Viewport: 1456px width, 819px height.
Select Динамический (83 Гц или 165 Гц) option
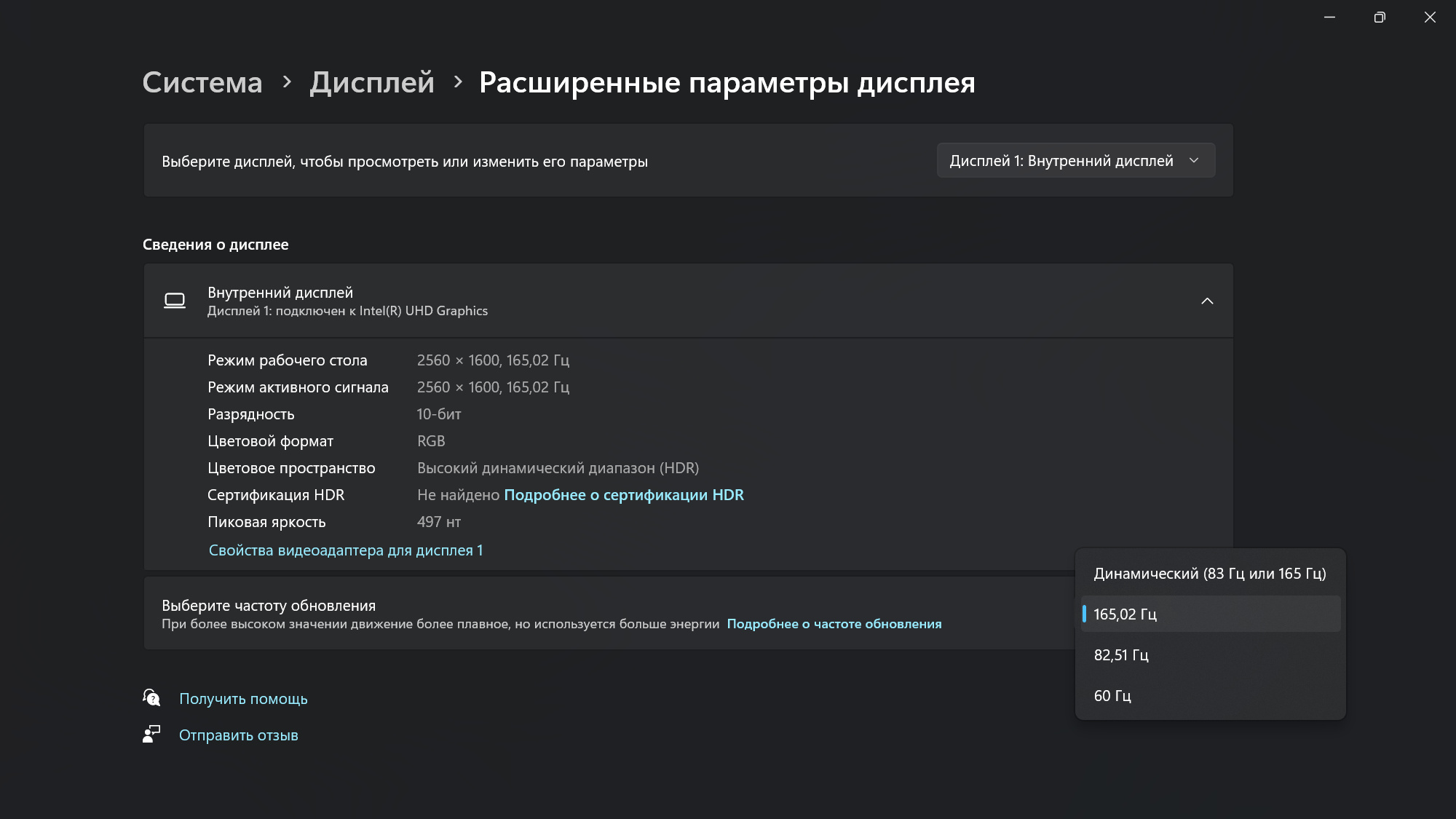click(x=1209, y=574)
